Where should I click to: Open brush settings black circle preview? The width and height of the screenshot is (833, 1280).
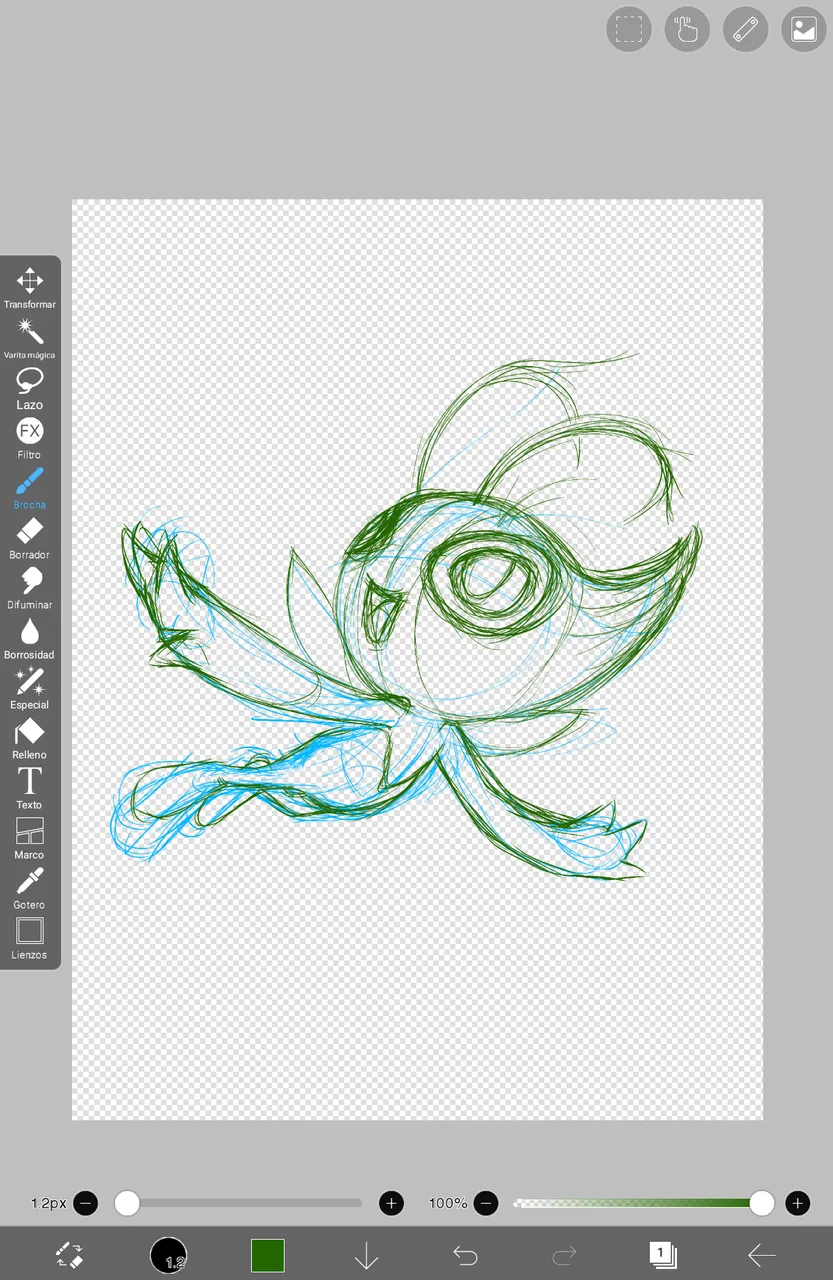coord(168,1255)
